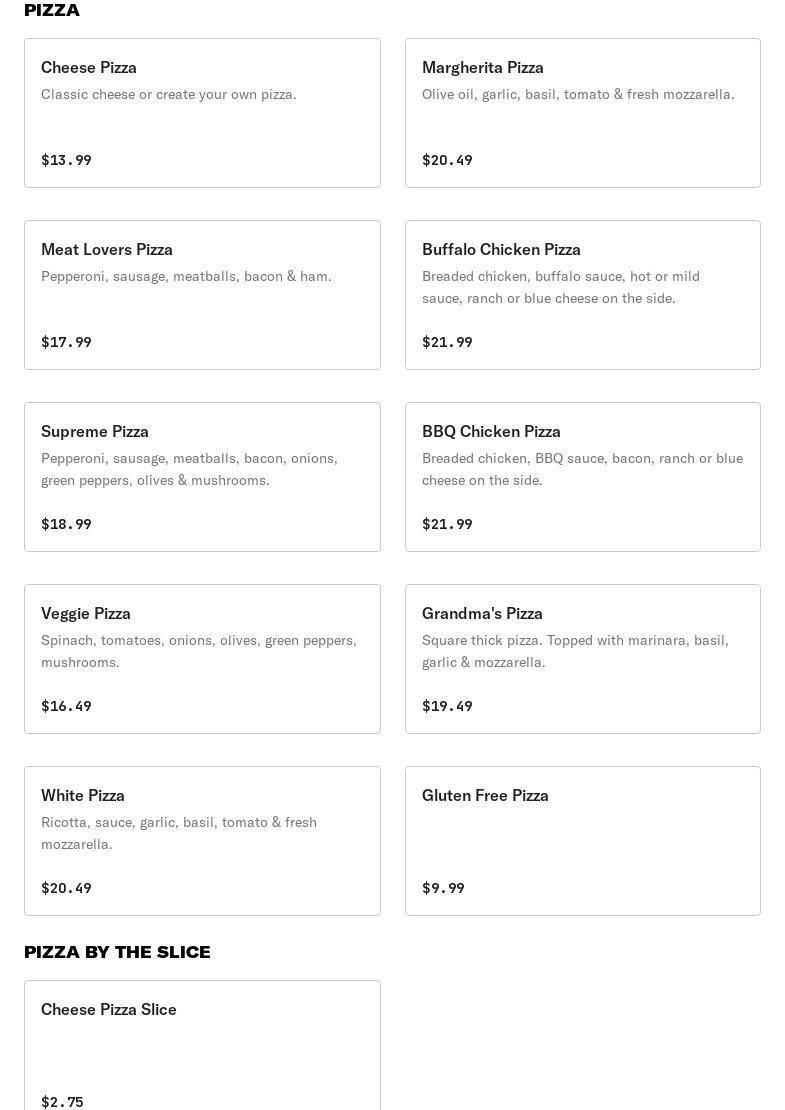Click the $20.49 price under Margherita Pizza

click(x=447, y=160)
